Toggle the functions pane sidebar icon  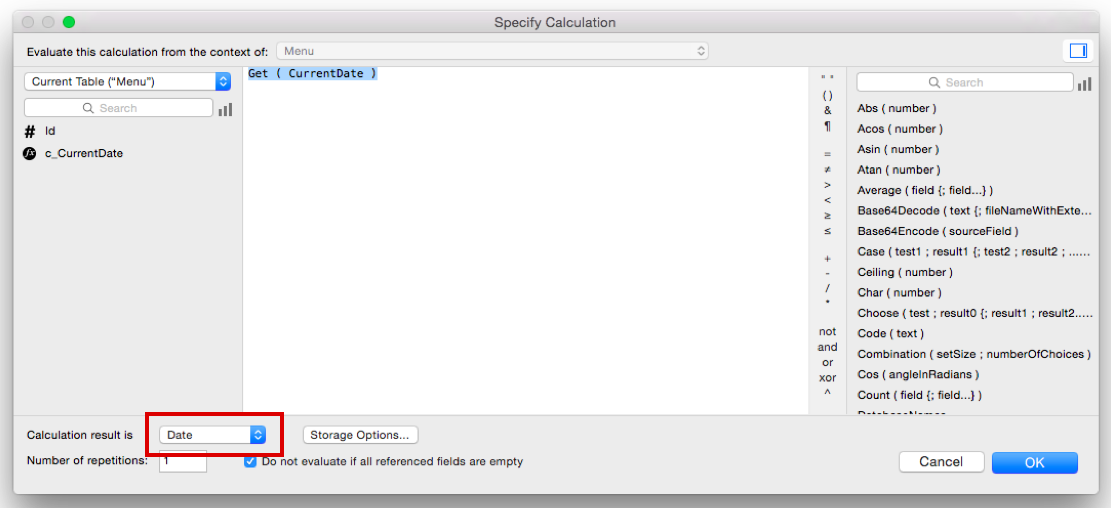(1078, 51)
